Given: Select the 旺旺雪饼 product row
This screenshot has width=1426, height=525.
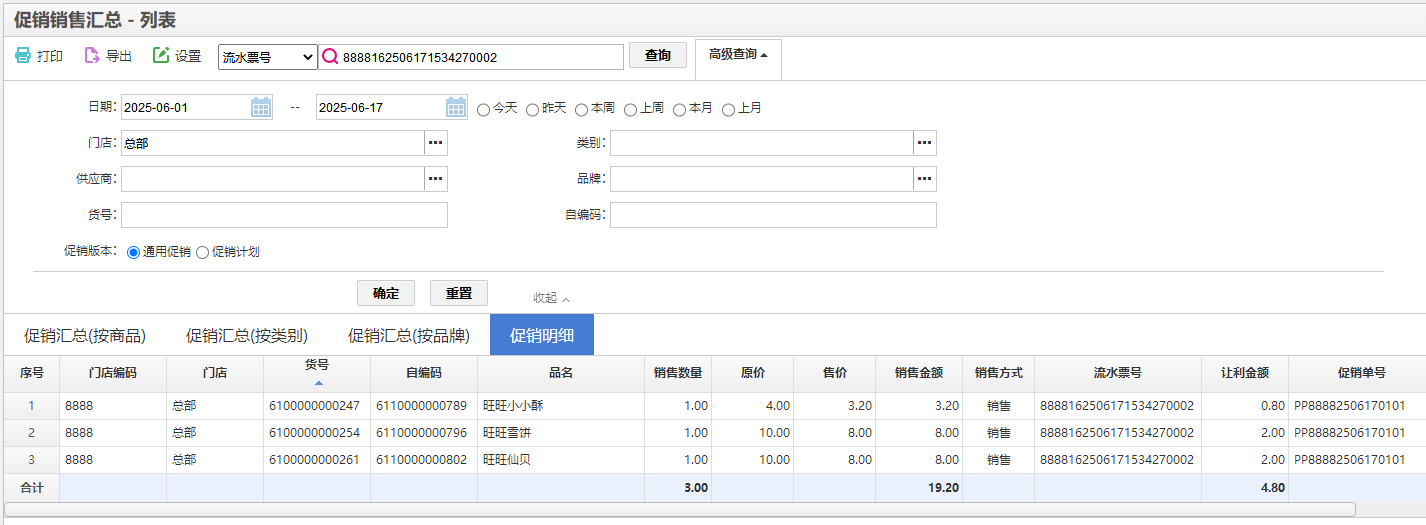Looking at the screenshot, I should (715, 433).
